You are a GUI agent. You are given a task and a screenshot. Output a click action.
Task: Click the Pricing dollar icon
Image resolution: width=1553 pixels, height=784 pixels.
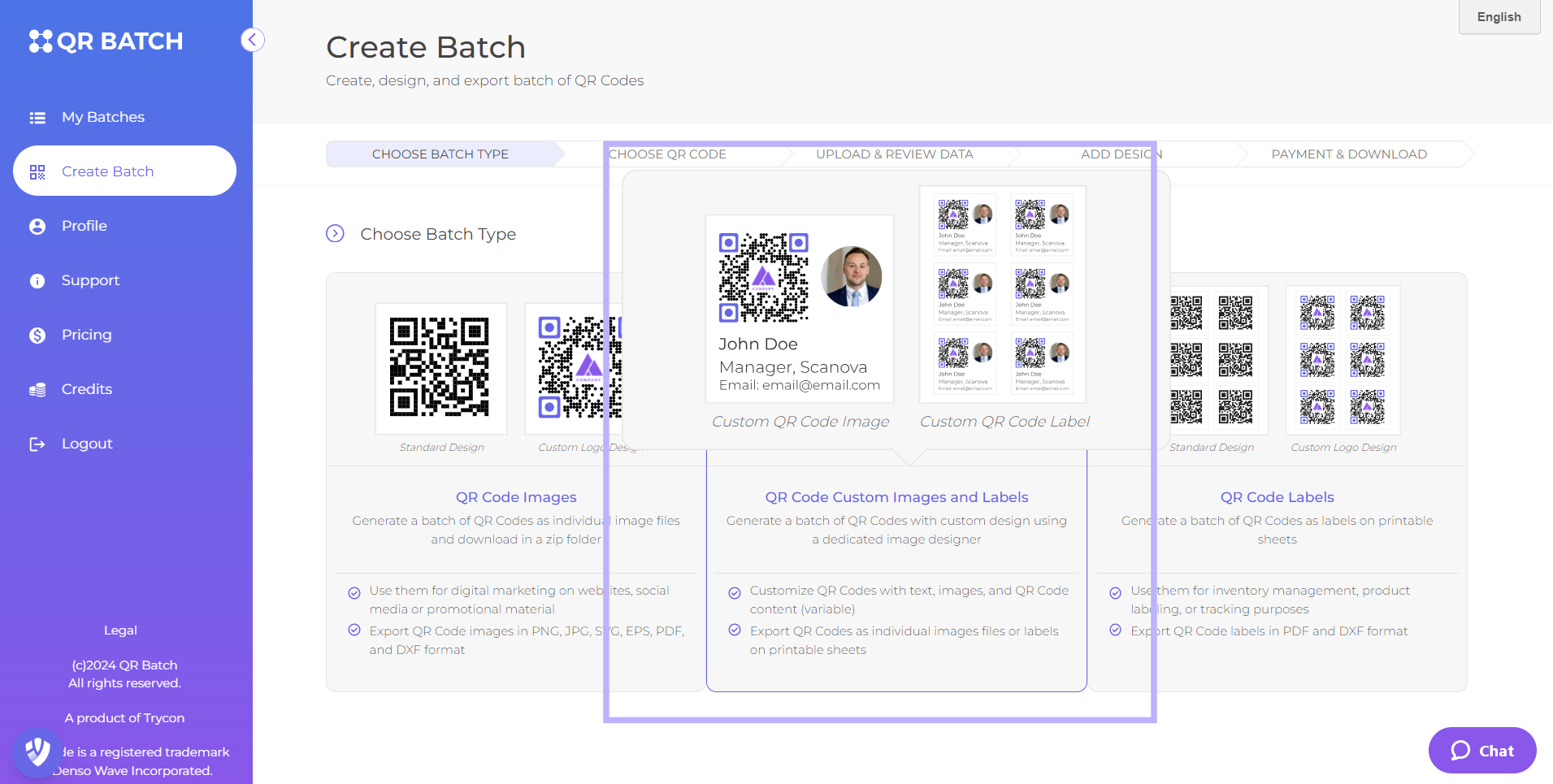click(x=37, y=336)
